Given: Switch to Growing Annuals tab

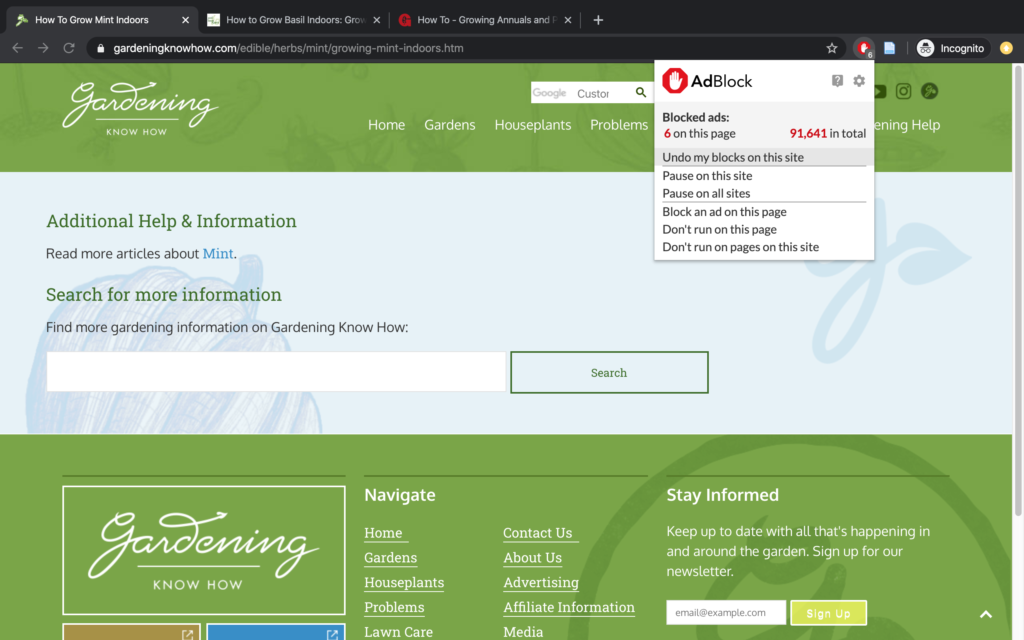Looking at the screenshot, I should [x=486, y=20].
